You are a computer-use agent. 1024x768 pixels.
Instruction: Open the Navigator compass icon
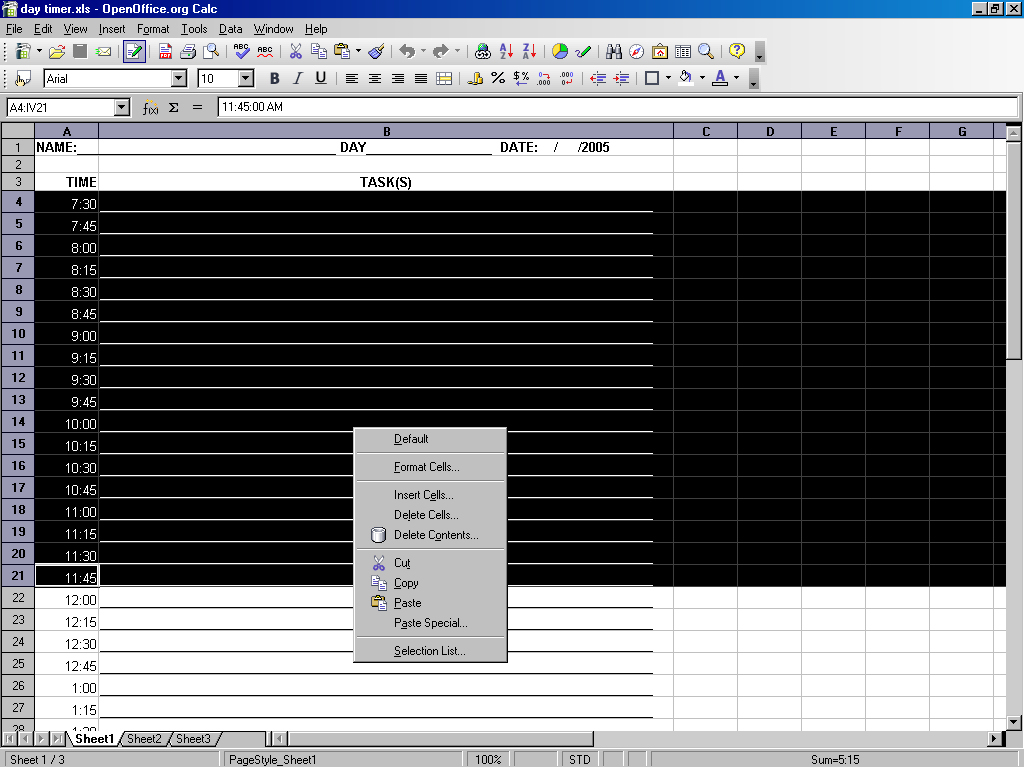pos(637,52)
